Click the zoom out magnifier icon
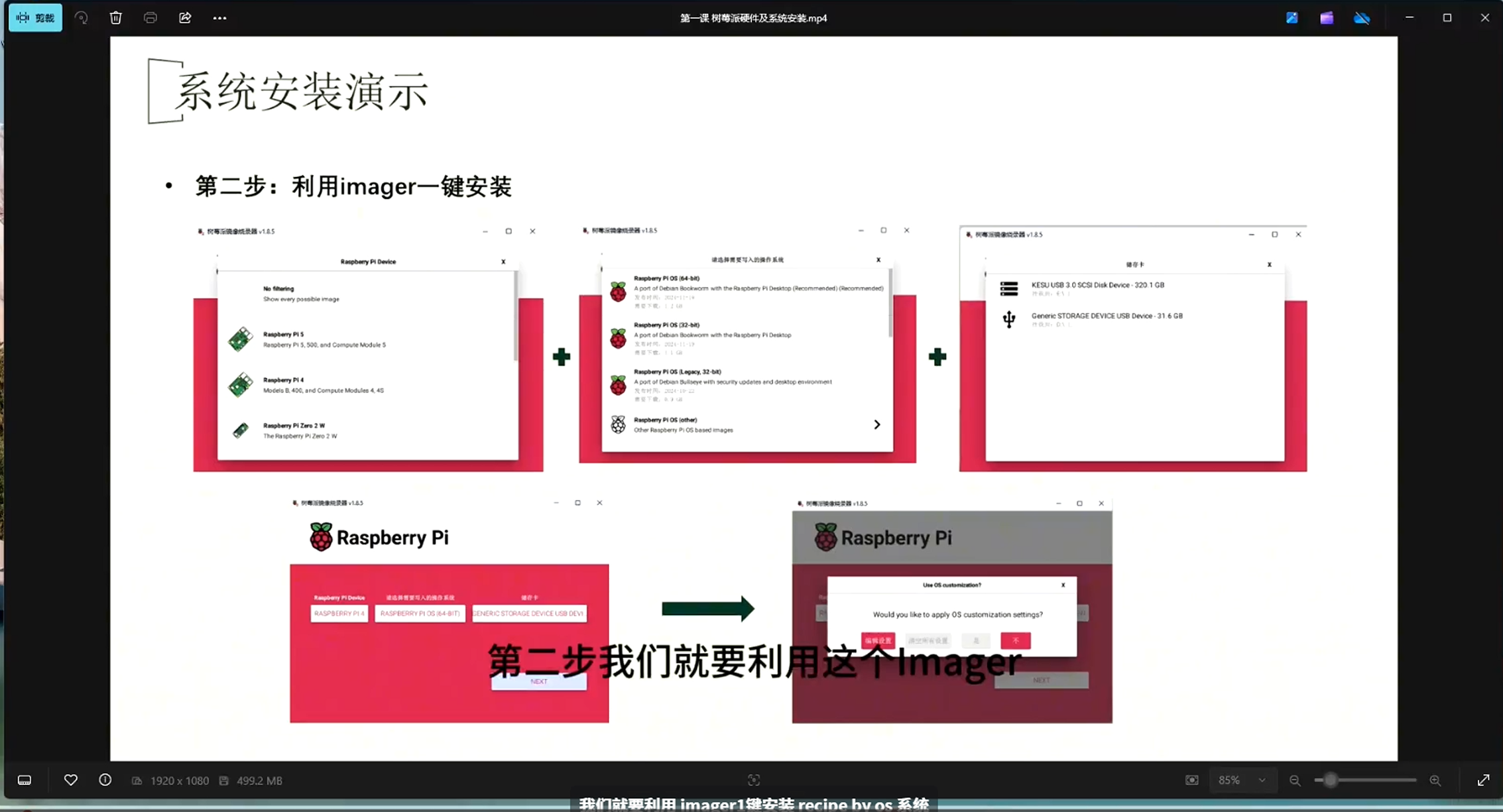The width and height of the screenshot is (1503, 812). coord(1294,780)
